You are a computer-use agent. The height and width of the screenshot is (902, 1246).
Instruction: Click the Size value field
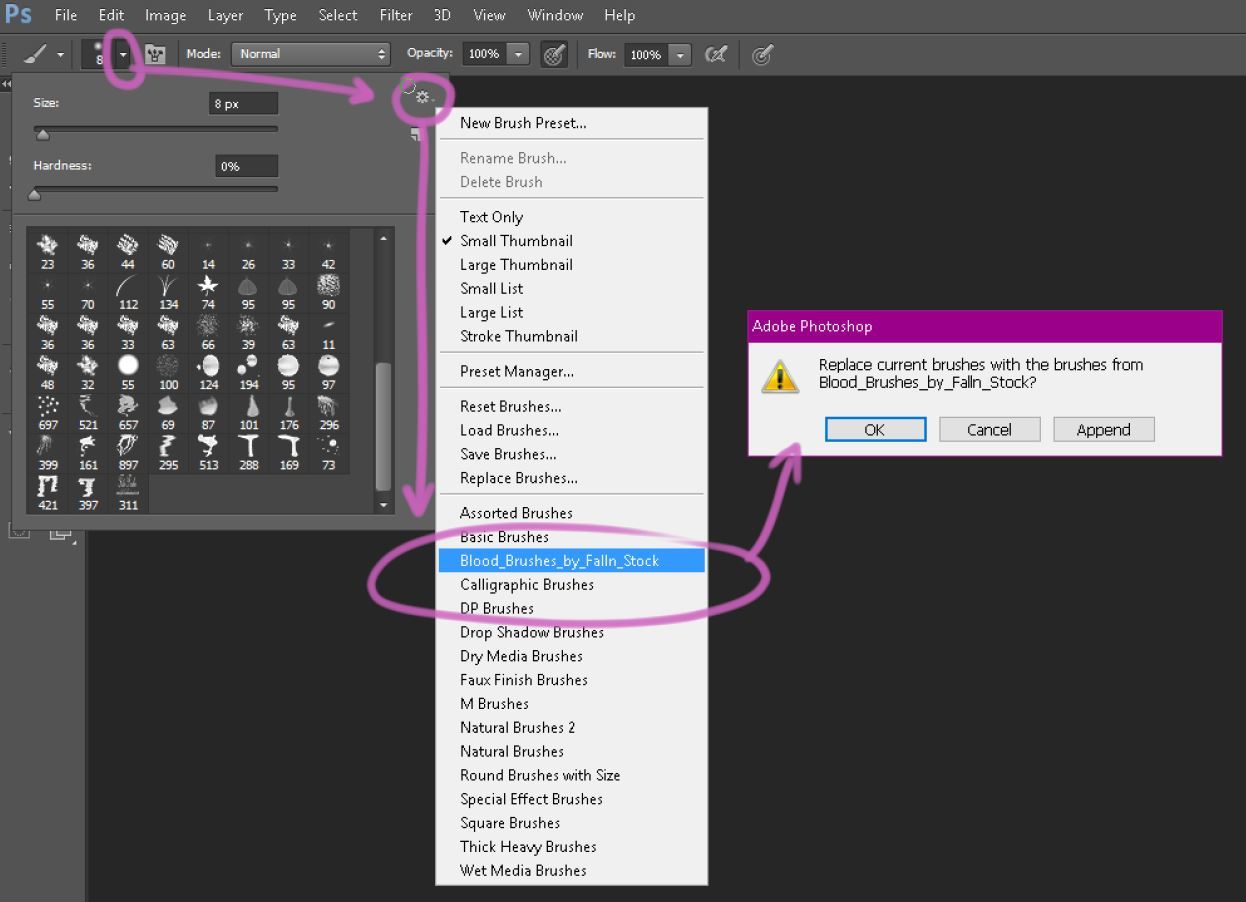click(243, 103)
